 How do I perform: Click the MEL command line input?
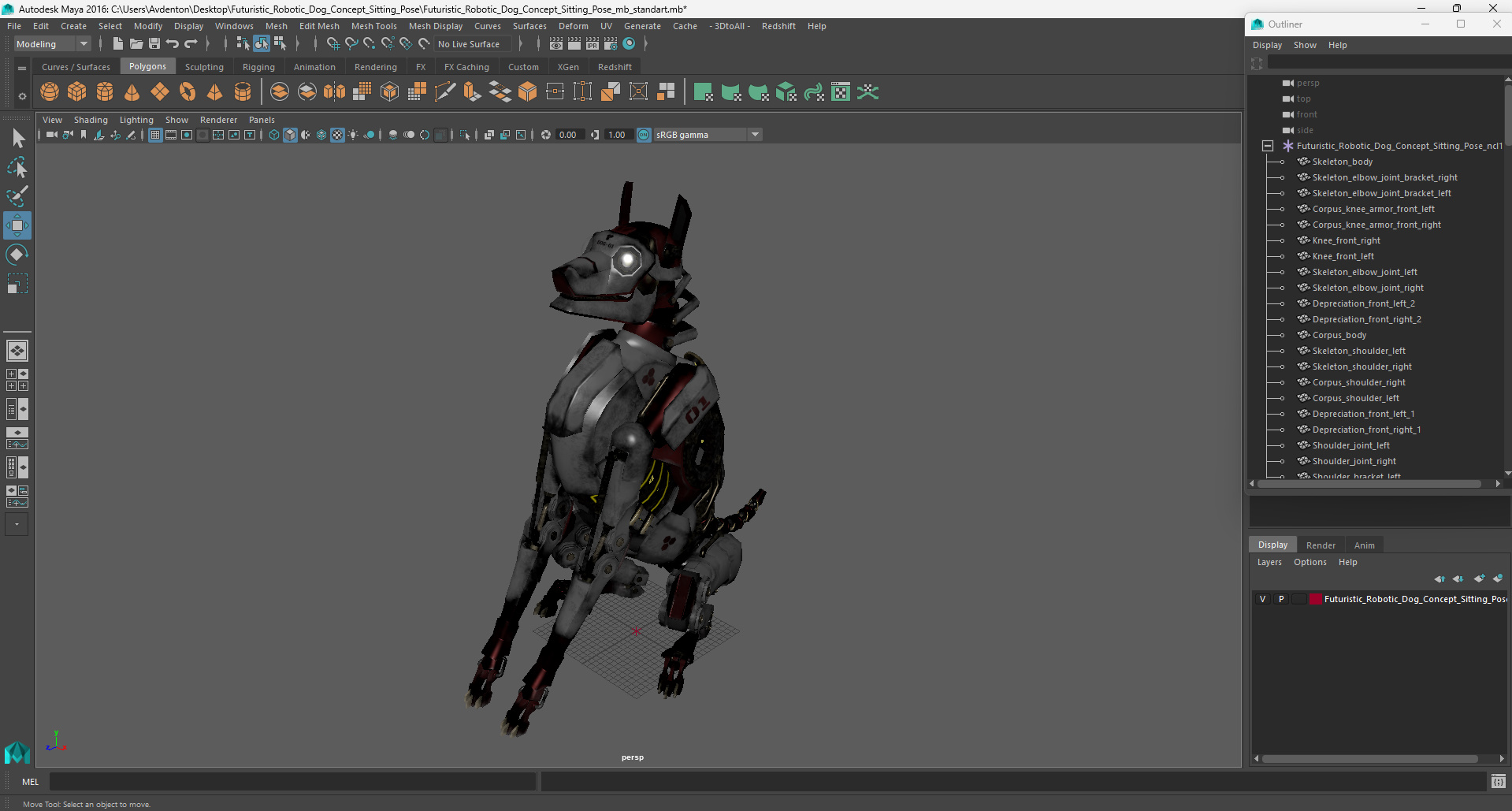[293, 782]
